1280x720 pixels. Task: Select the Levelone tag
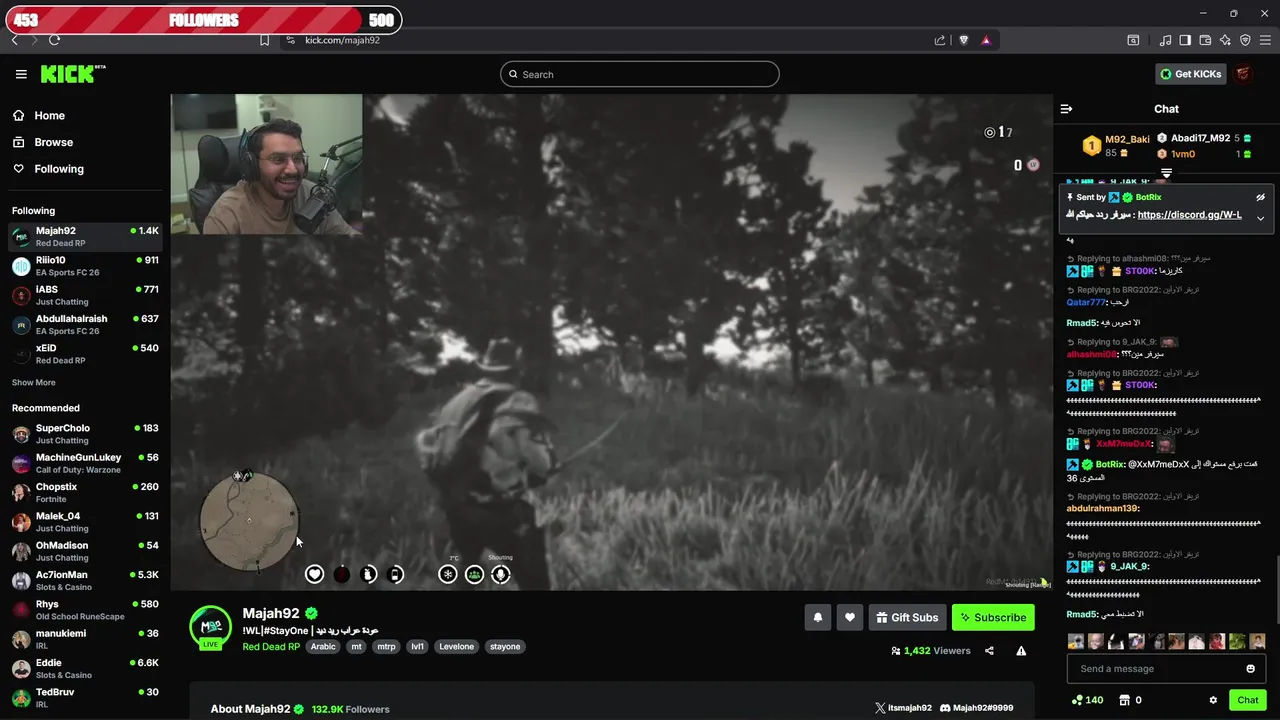click(x=457, y=647)
